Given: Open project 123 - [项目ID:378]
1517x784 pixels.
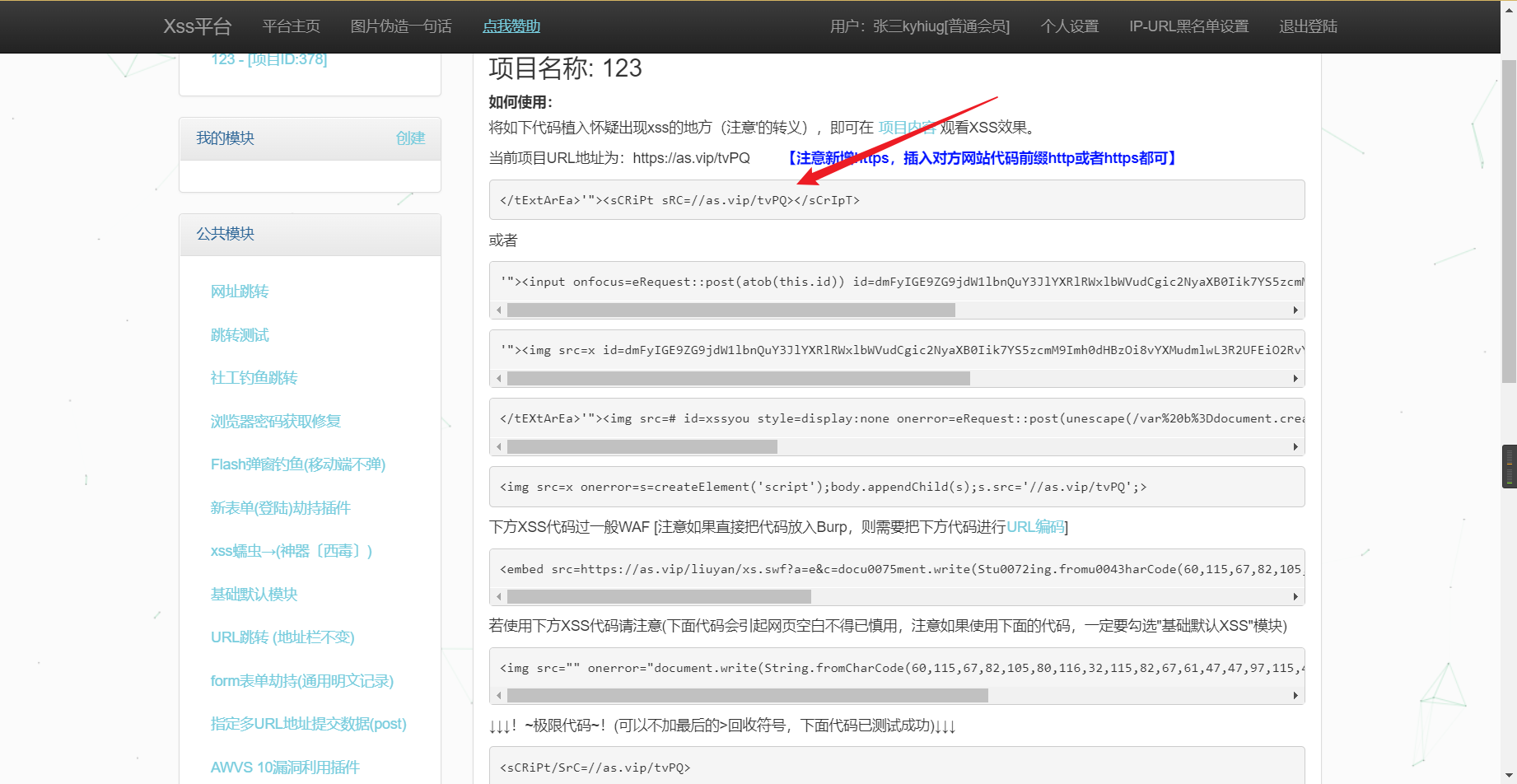Looking at the screenshot, I should (x=269, y=59).
